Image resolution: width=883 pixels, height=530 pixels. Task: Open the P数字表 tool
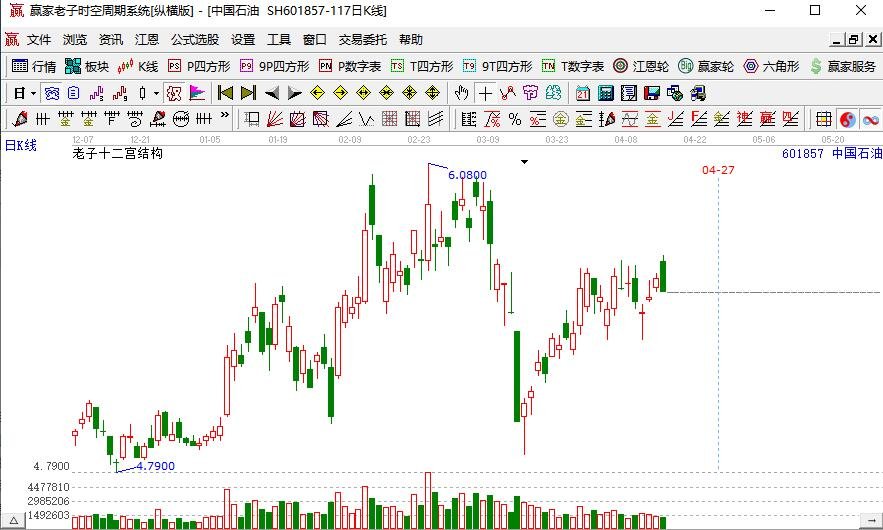click(x=350, y=66)
